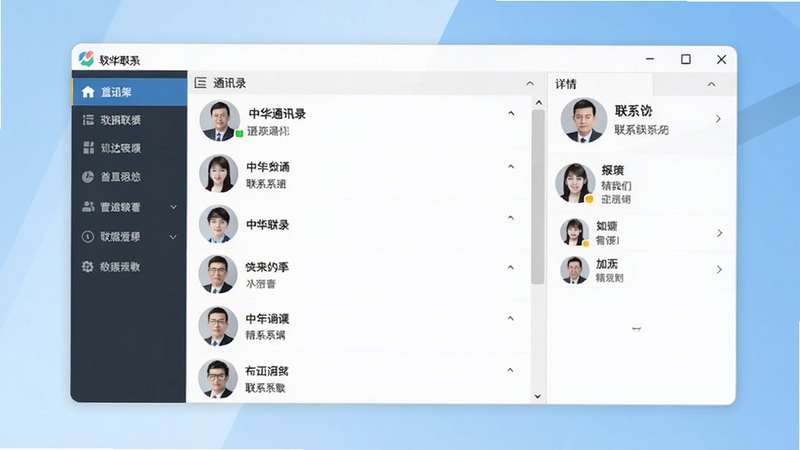Image resolution: width=800 pixels, height=450 pixels.
Task: Click the 如娜 avatar in details
Action: [574, 232]
